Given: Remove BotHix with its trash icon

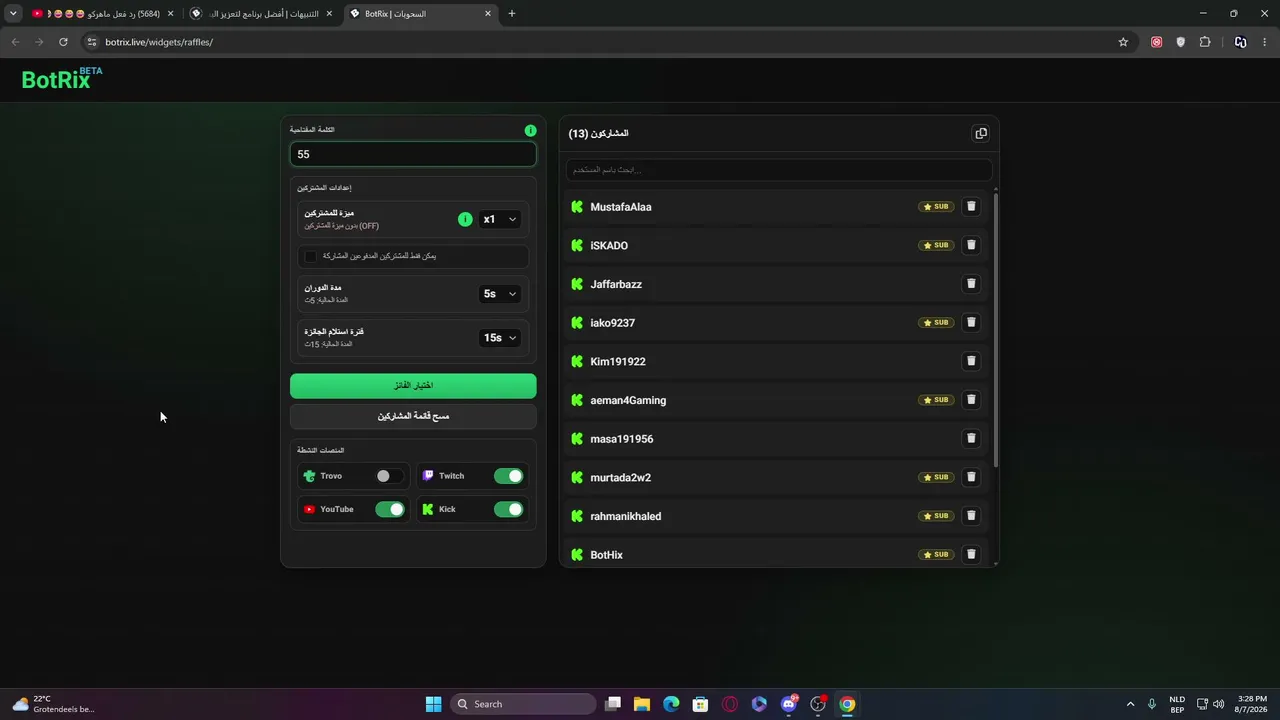Looking at the screenshot, I should tap(970, 554).
